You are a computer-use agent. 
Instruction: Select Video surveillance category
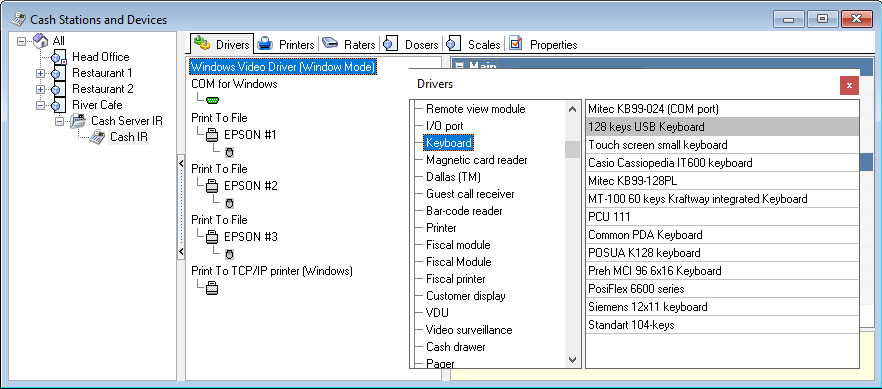[x=469, y=330]
